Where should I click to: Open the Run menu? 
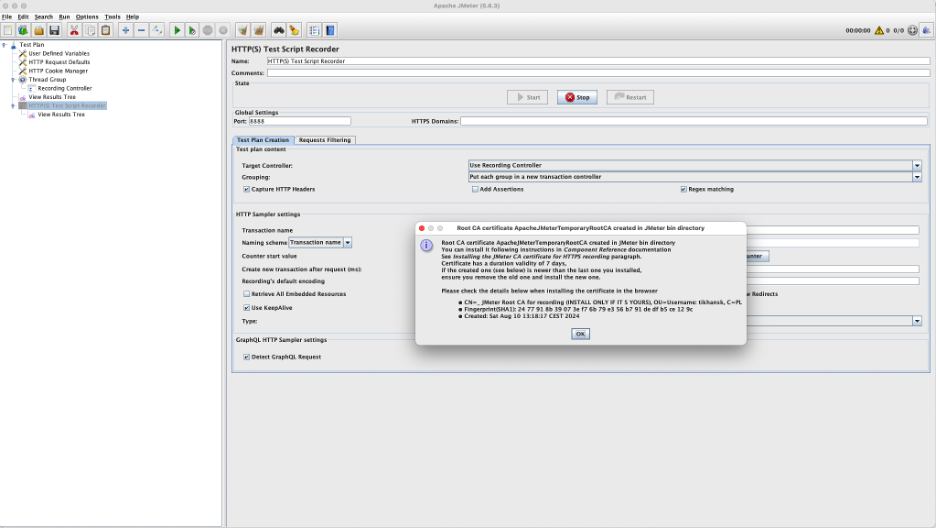point(64,17)
